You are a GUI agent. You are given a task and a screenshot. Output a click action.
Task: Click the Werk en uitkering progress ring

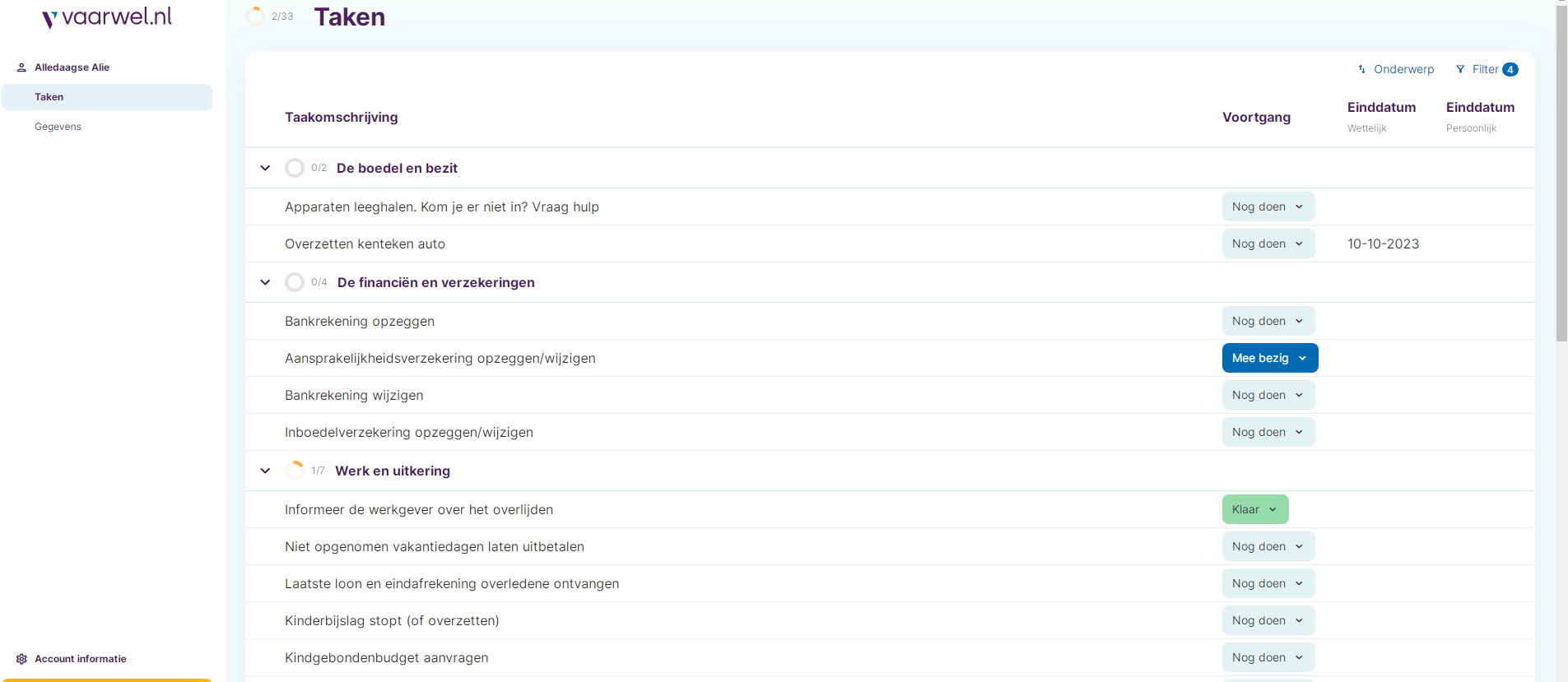click(295, 471)
